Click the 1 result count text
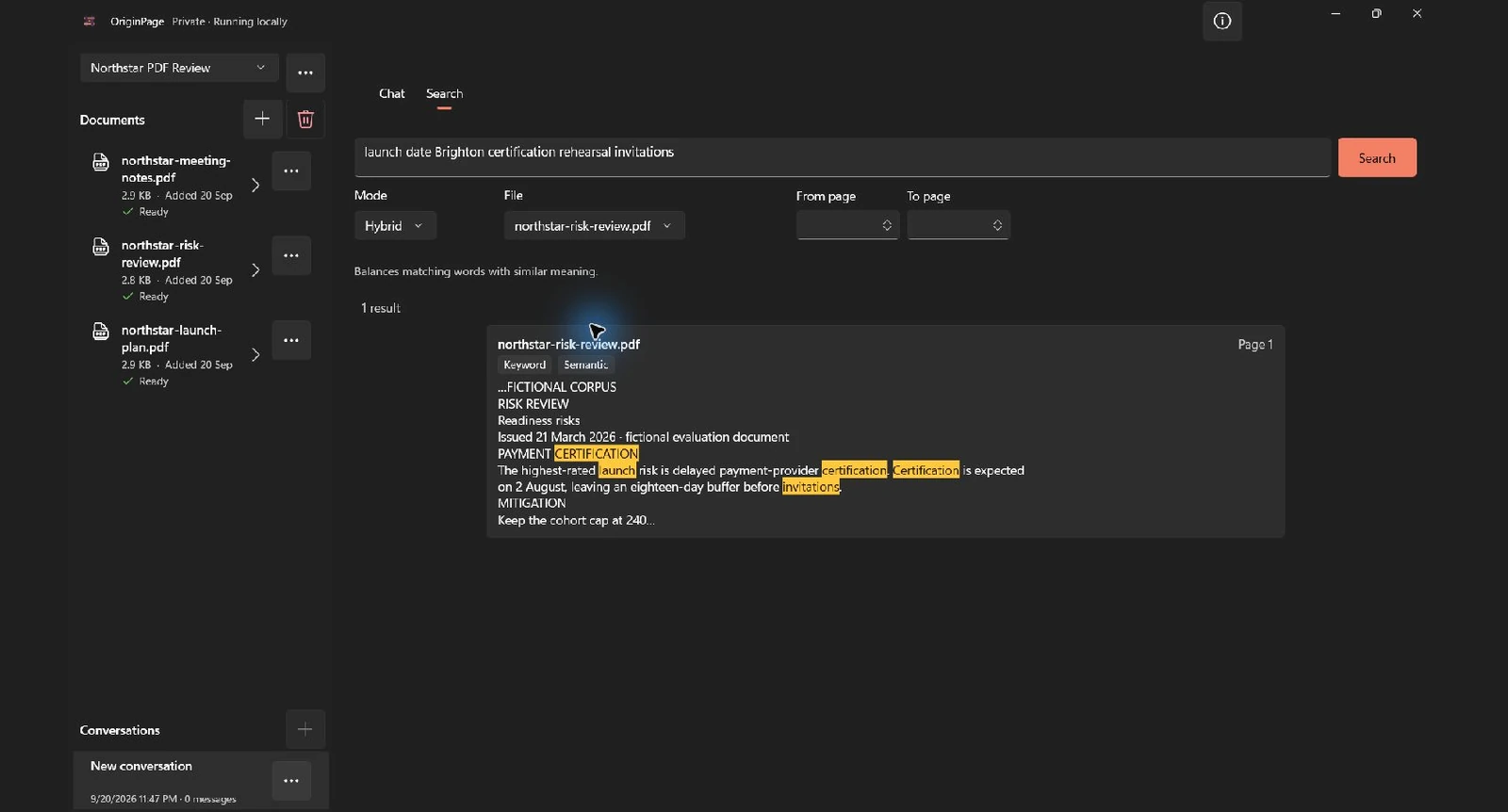1508x812 pixels. [381, 308]
